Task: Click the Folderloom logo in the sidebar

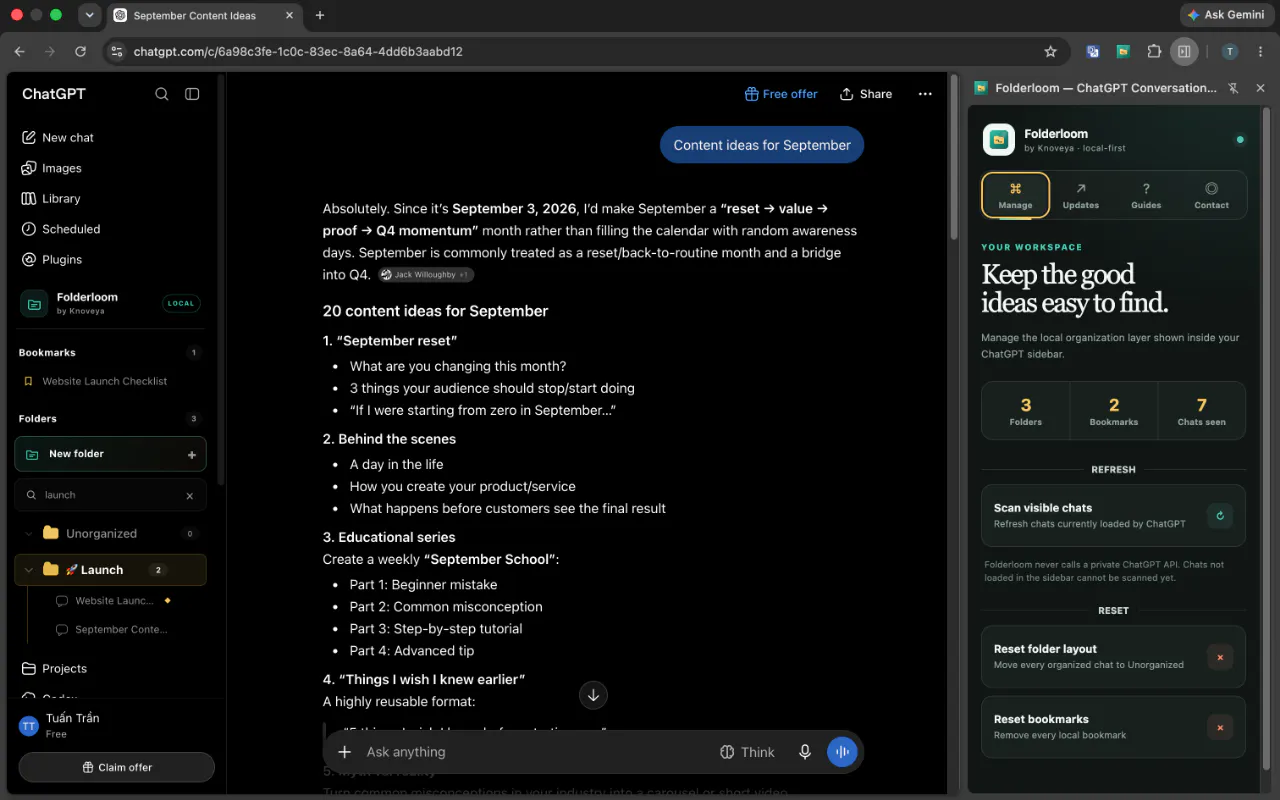Action: 34,303
